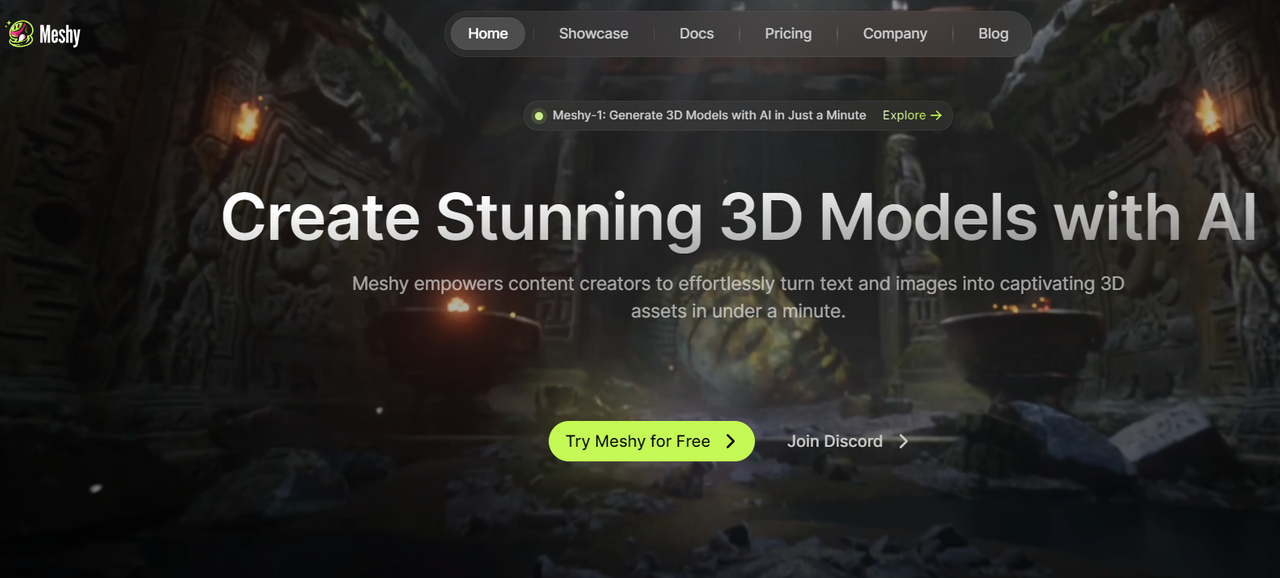The image size is (1280, 578).
Task: Click the green status dot in banner
Action: click(x=539, y=116)
